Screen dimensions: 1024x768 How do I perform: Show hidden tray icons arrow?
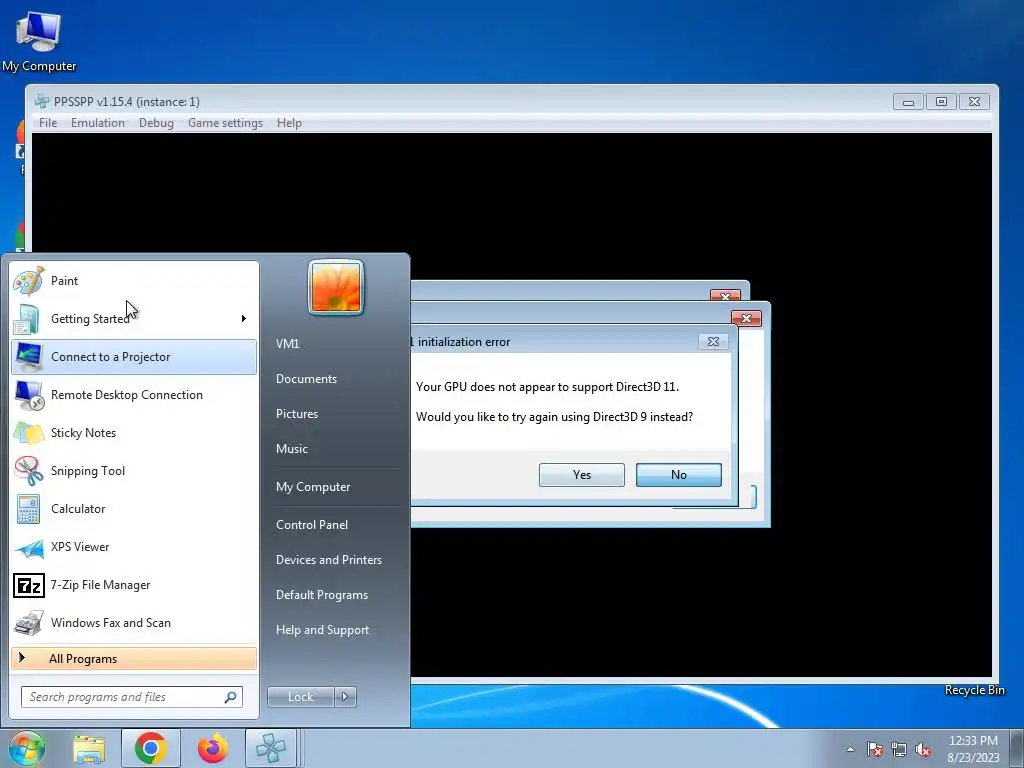[x=850, y=749]
